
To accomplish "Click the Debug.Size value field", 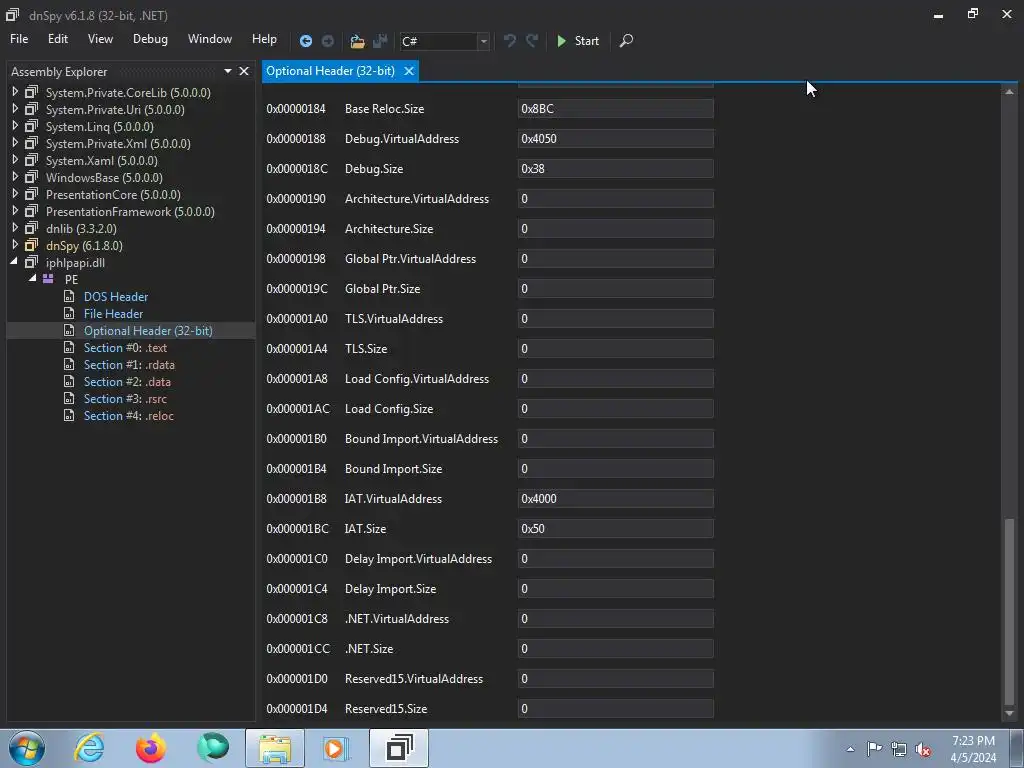I will point(615,168).
